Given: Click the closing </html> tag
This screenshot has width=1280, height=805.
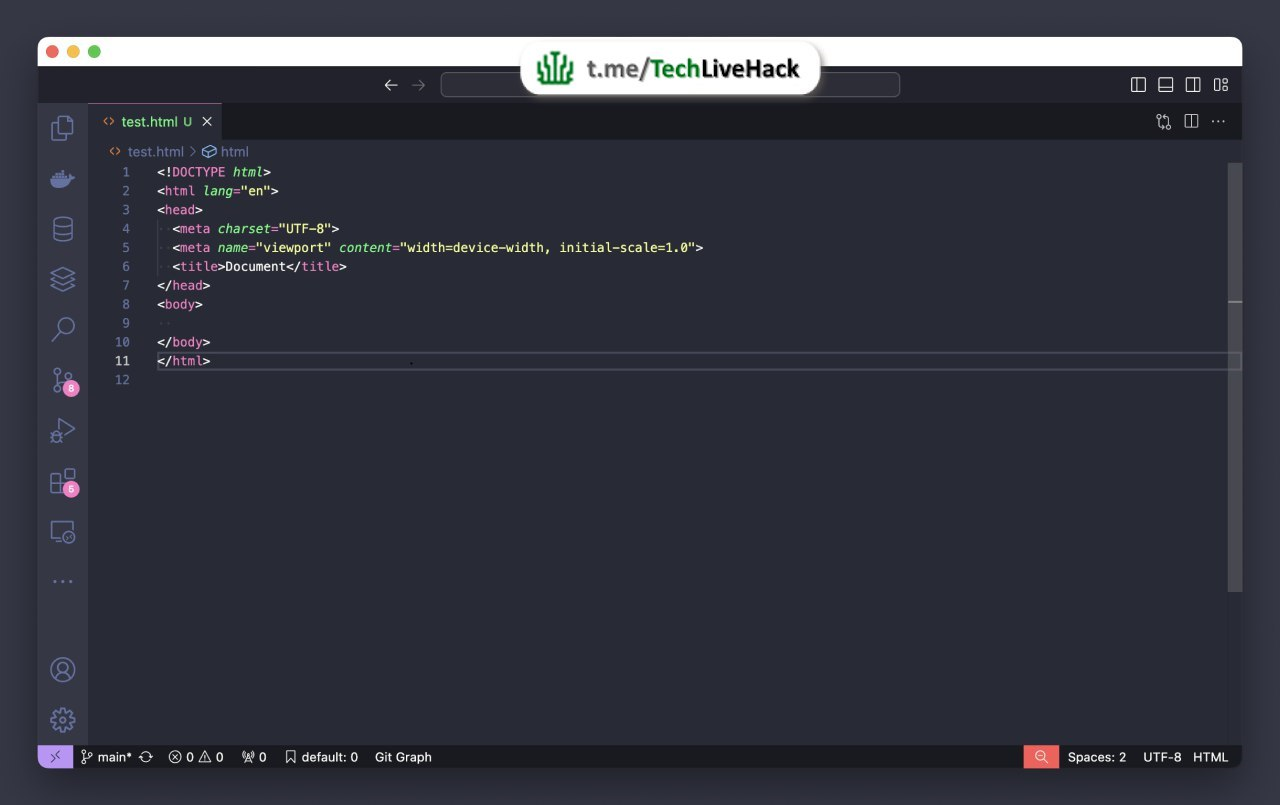Looking at the screenshot, I should pos(184,361).
